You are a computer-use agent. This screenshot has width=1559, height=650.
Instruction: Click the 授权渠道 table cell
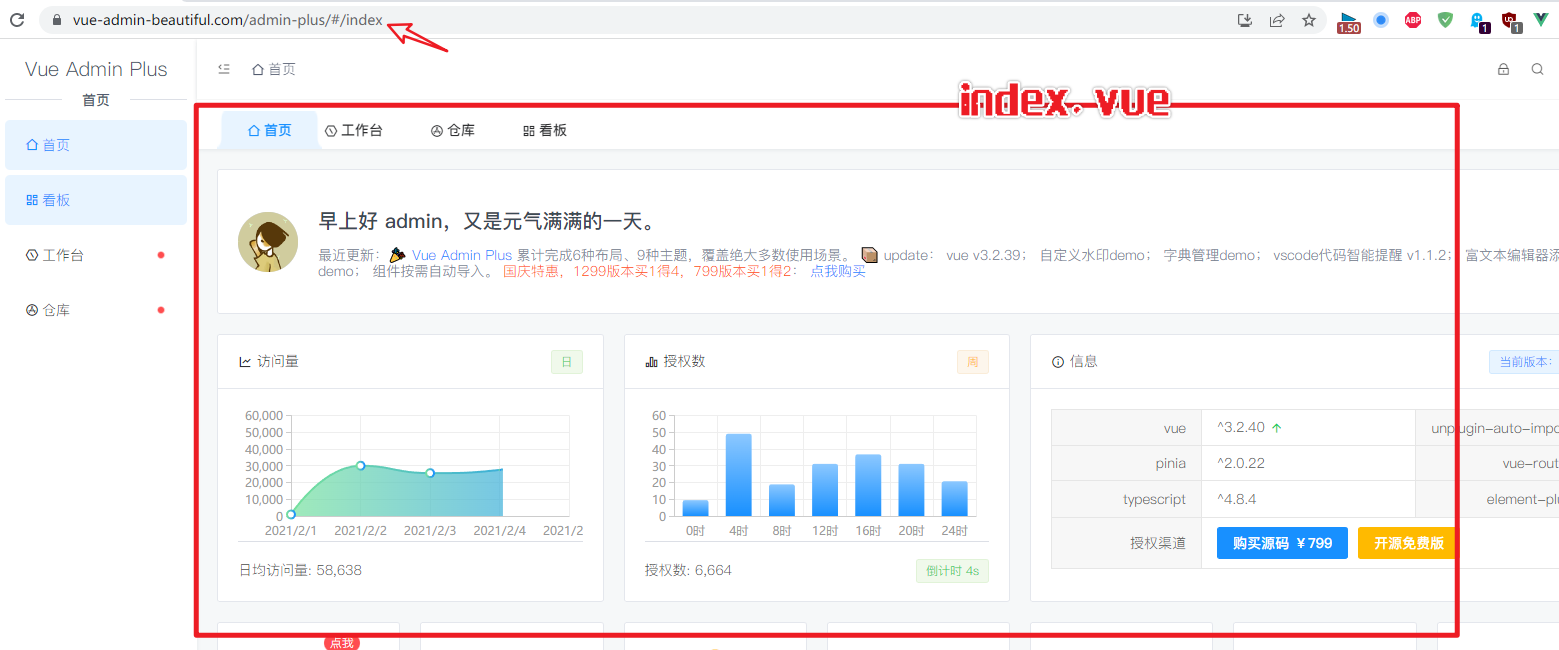click(1127, 543)
